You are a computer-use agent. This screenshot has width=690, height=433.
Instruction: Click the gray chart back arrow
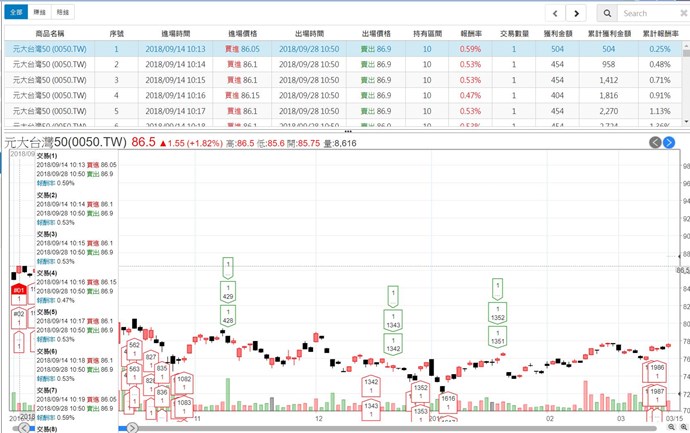(656, 143)
